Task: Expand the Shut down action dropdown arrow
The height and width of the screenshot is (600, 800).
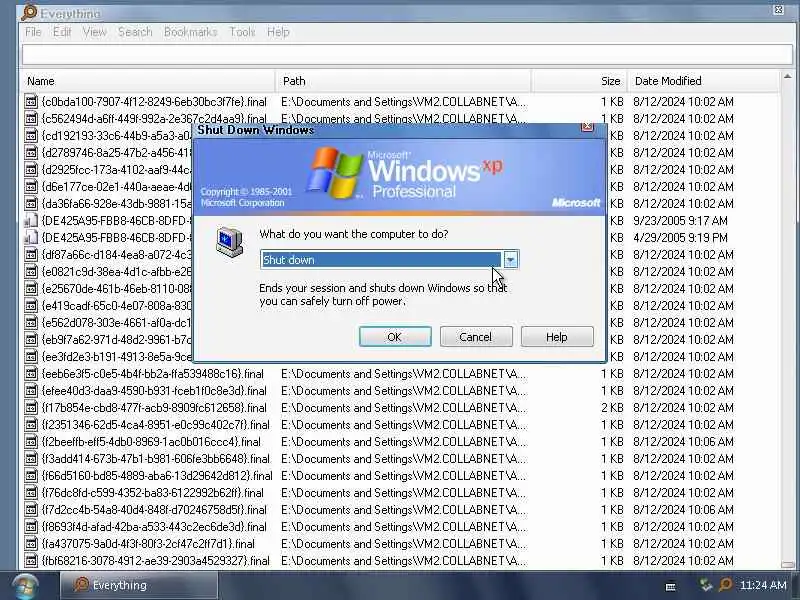Action: (510, 260)
